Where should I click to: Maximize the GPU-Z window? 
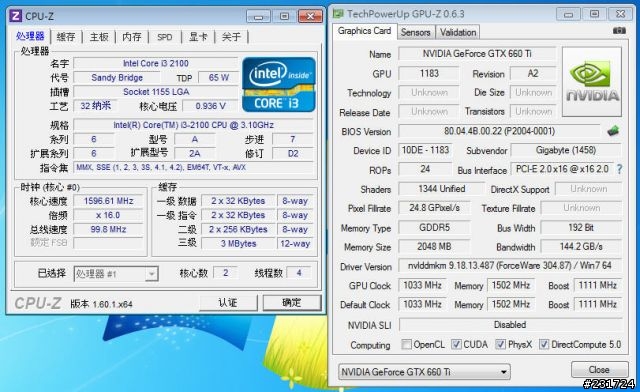point(594,14)
